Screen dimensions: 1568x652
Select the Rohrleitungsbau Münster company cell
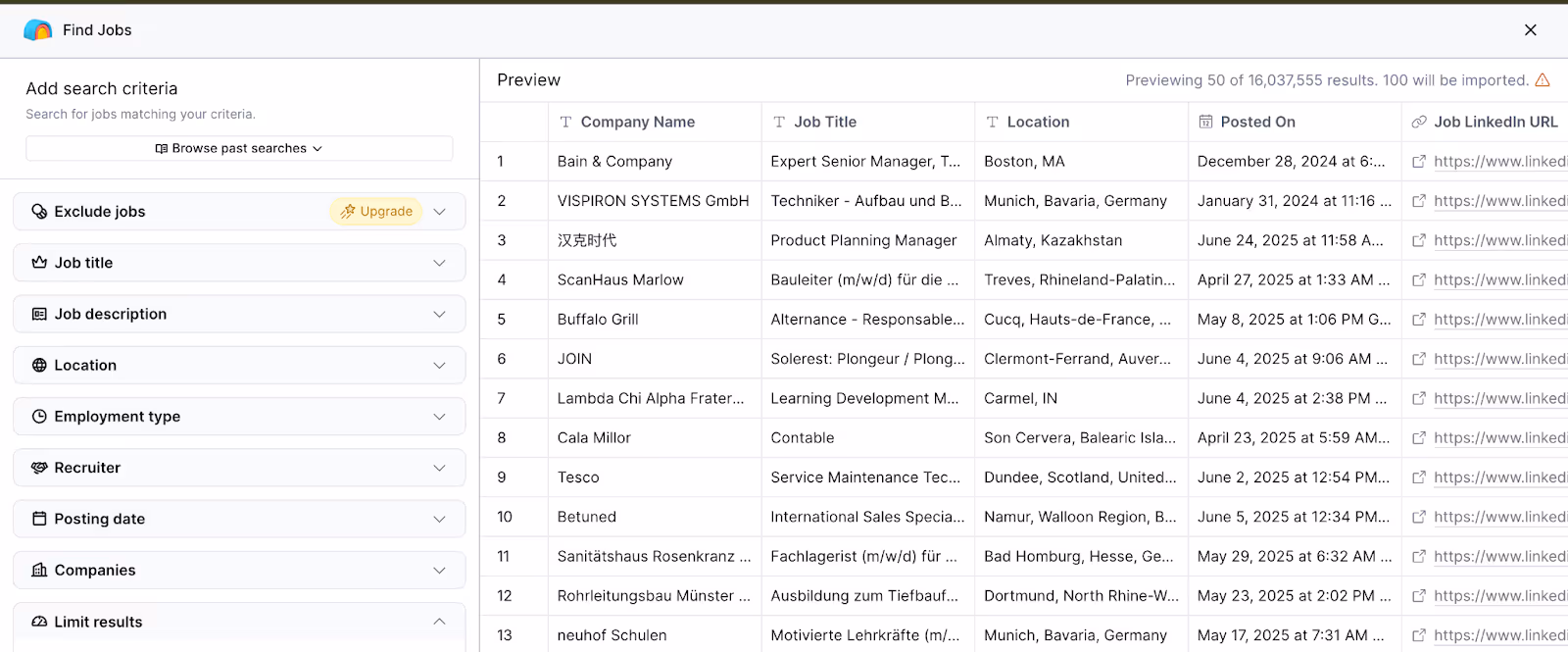(x=655, y=596)
